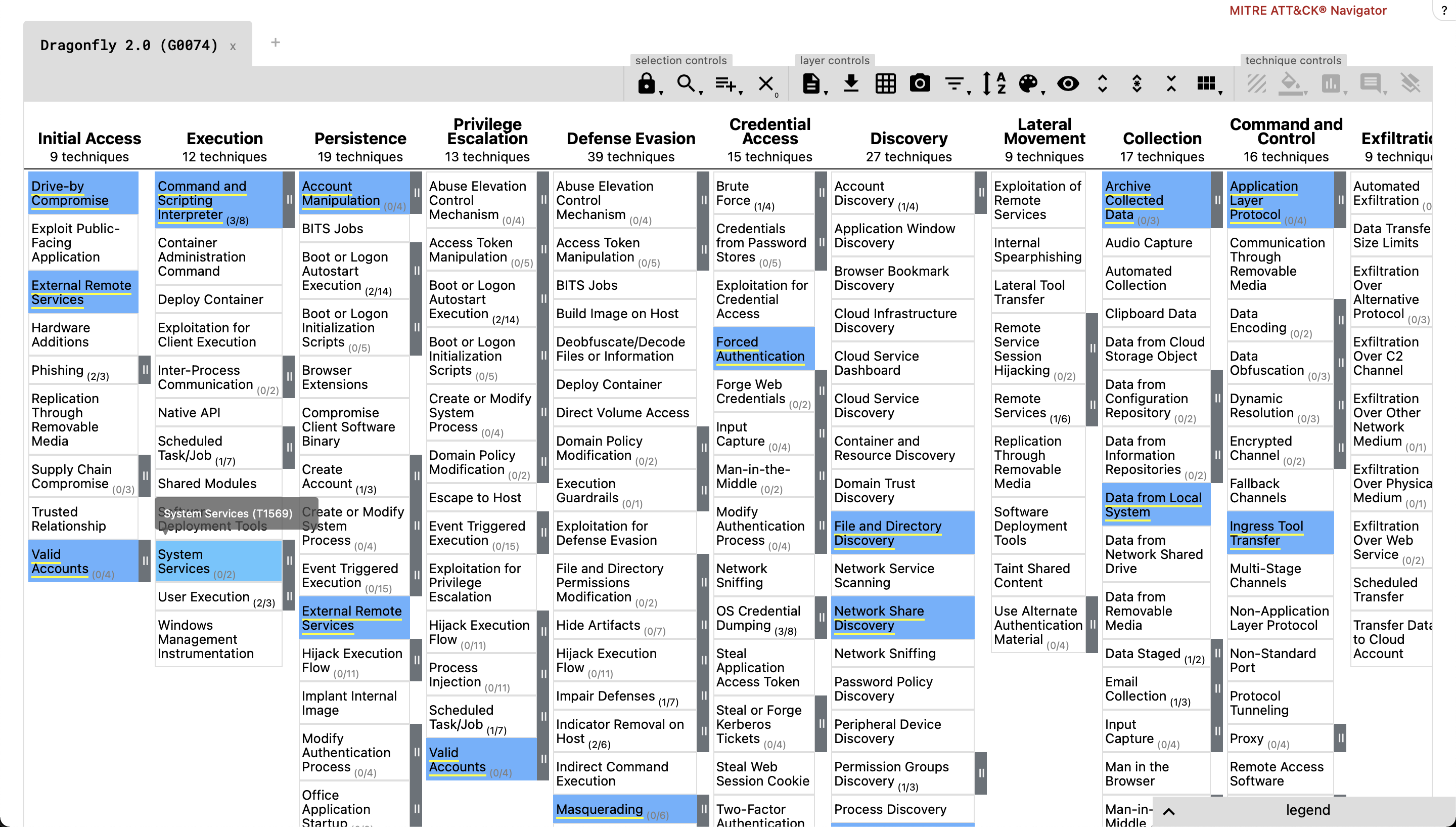Select the Dragonfly 2.0 (G0074) tab
This screenshot has width=1456, height=827.
click(129, 46)
